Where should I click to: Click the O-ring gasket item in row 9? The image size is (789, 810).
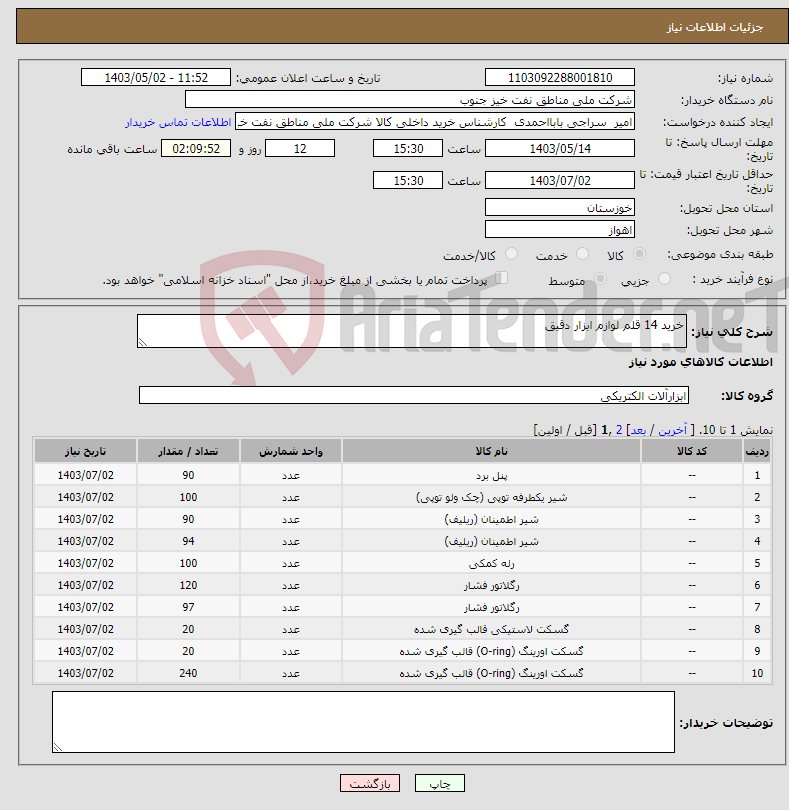(491, 651)
